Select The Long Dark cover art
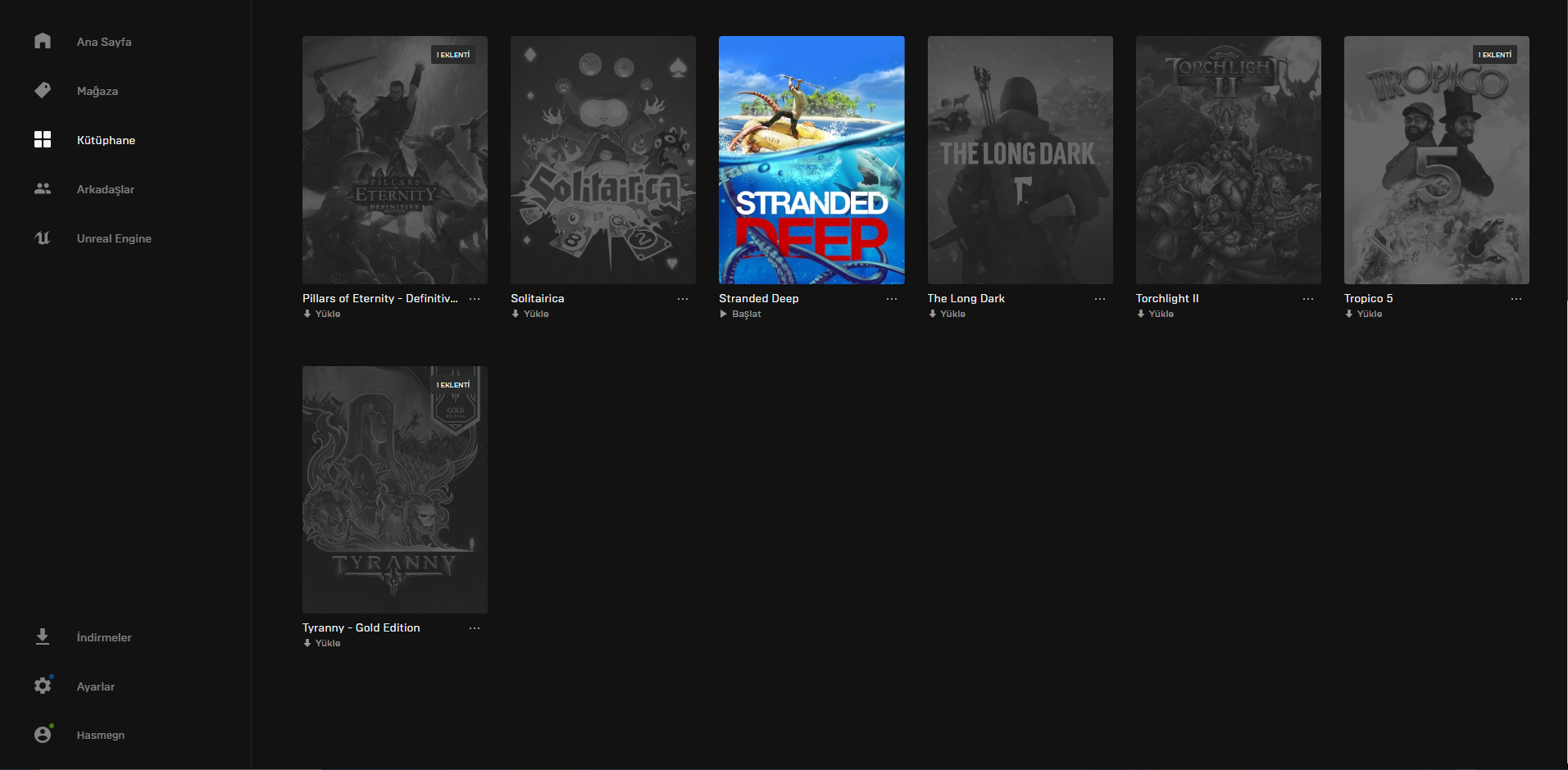Viewport: 1568px width, 770px height. point(1020,160)
